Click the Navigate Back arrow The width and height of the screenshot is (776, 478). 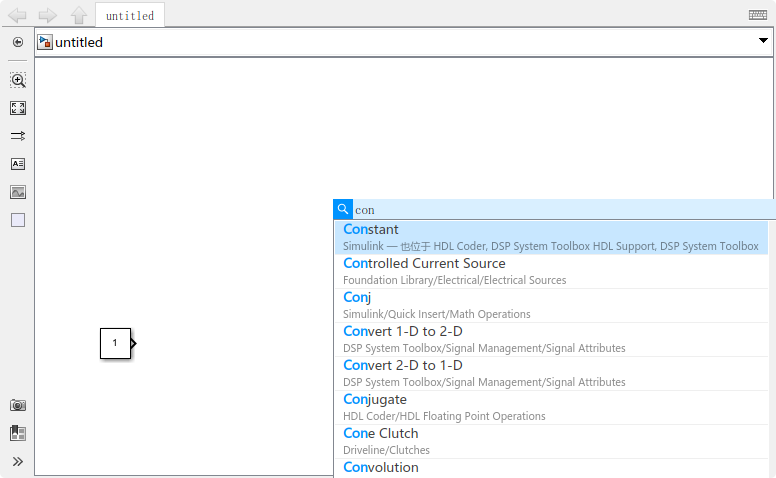point(17,15)
